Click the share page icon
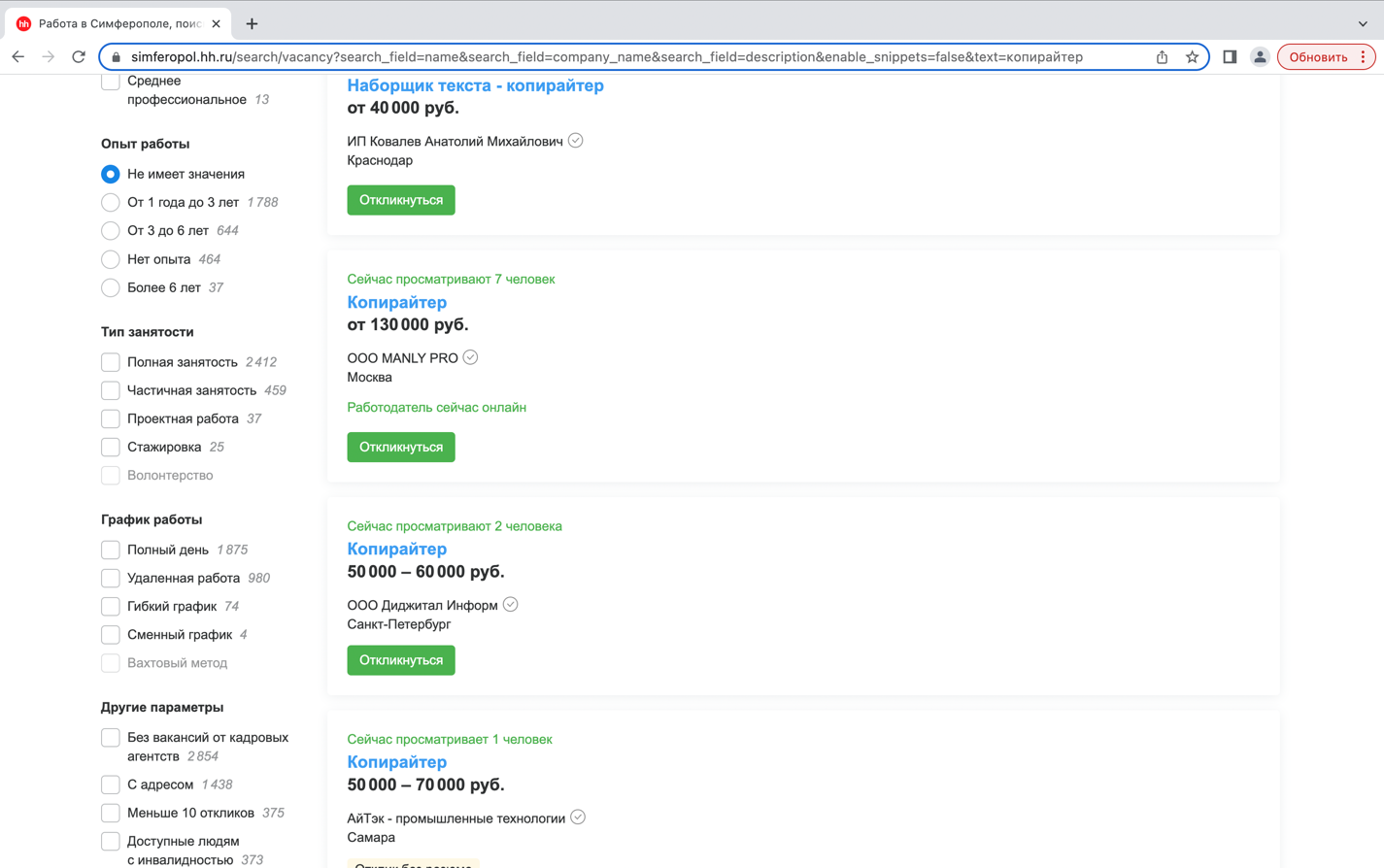 (x=1162, y=57)
